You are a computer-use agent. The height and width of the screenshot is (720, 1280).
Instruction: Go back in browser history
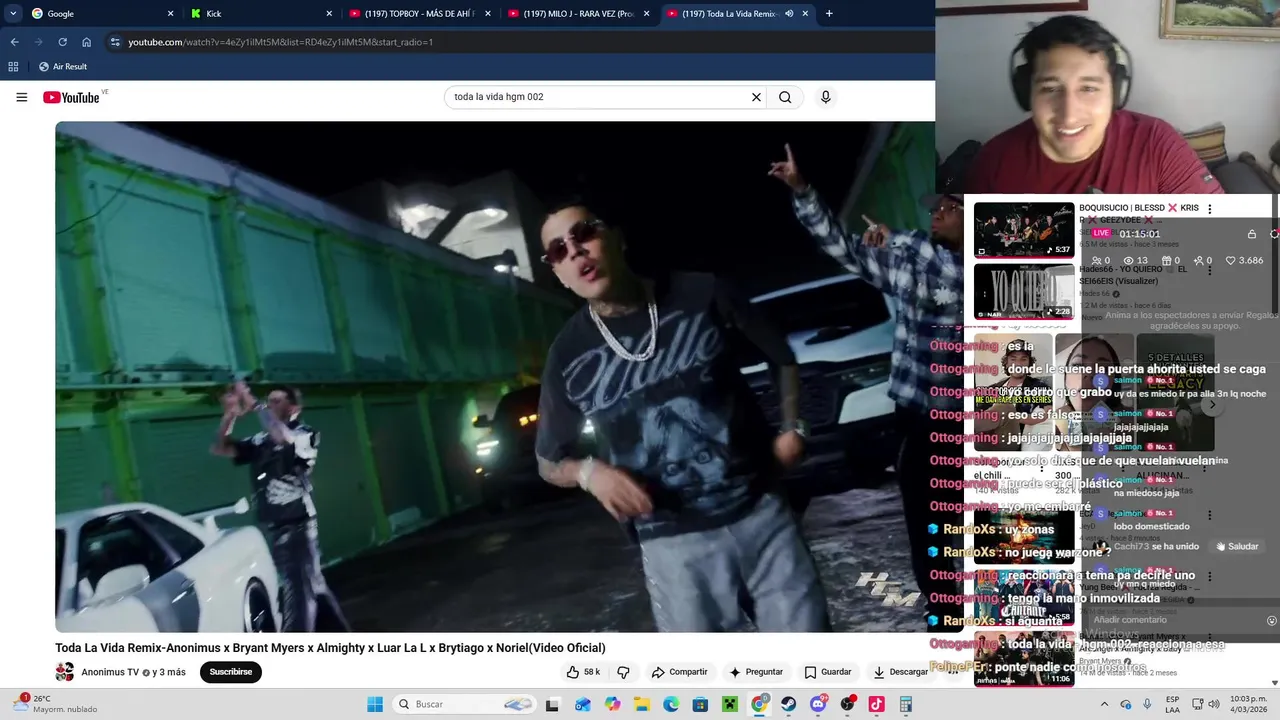pos(14,42)
